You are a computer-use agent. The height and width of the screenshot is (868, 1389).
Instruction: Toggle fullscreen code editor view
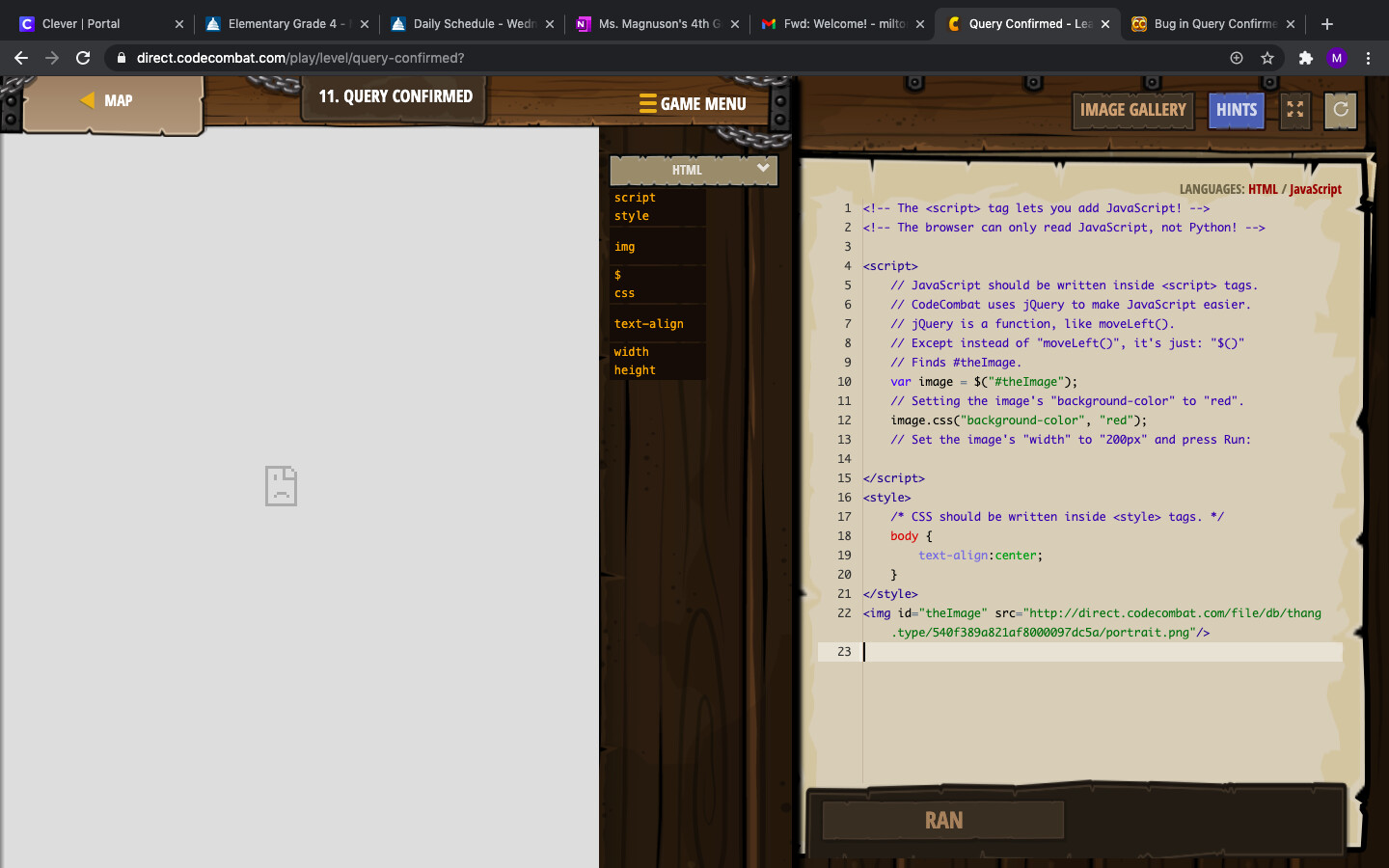1295,110
